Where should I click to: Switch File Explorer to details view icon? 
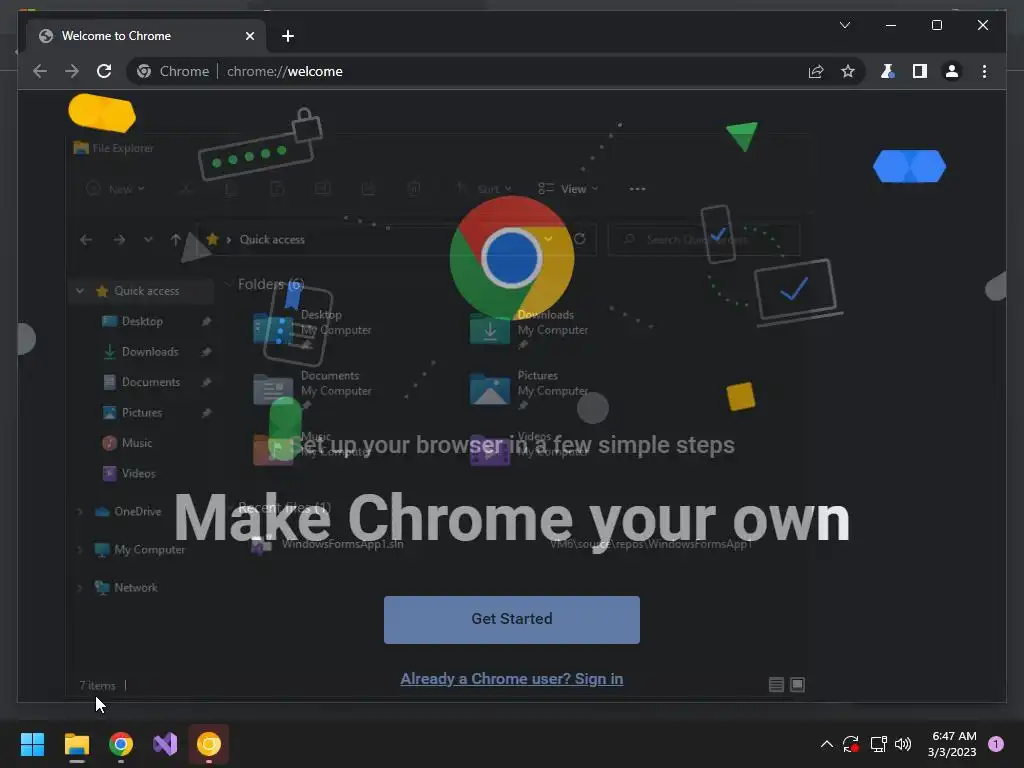point(776,684)
